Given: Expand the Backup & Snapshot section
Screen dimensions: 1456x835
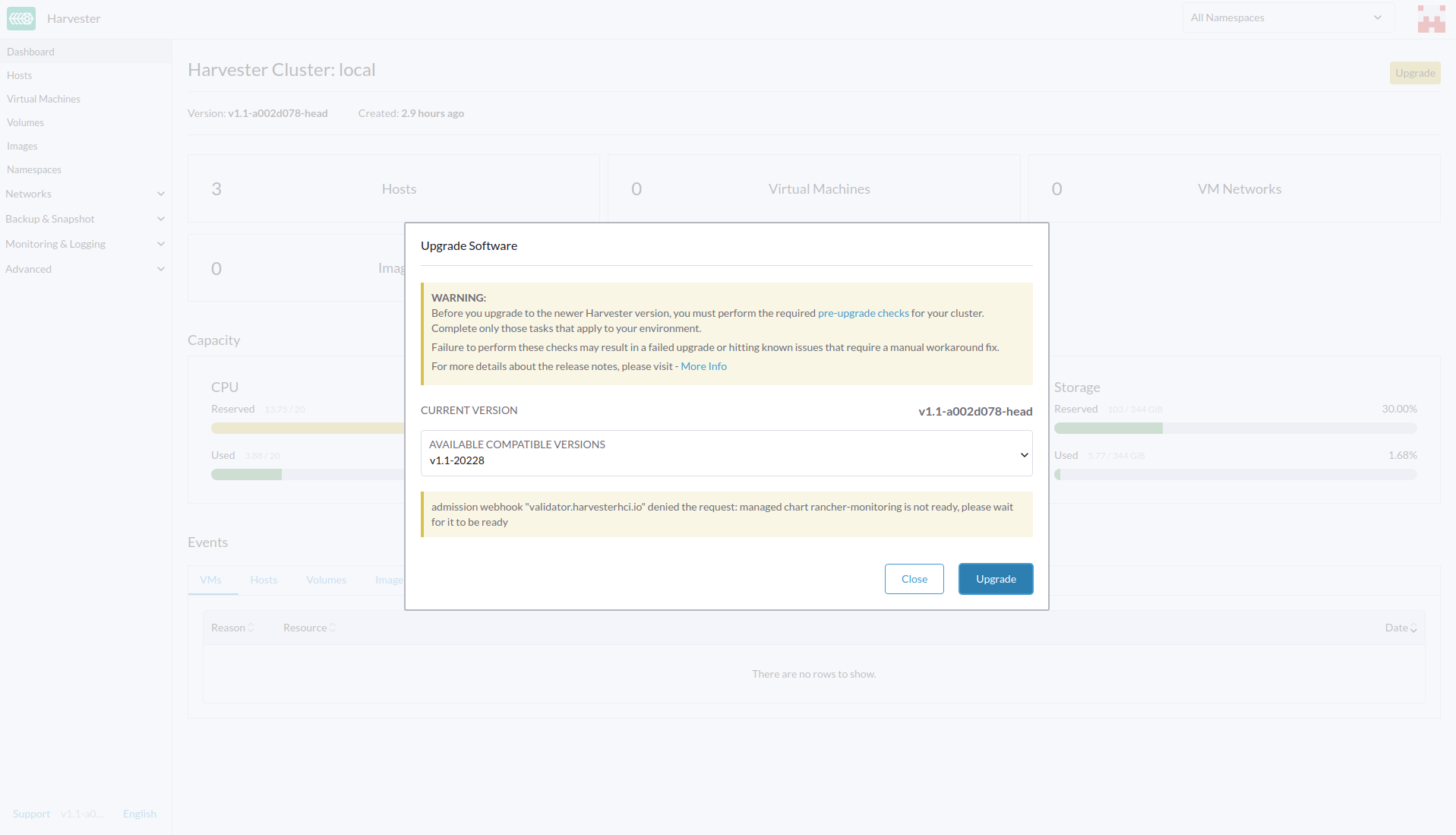Looking at the screenshot, I should [161, 219].
